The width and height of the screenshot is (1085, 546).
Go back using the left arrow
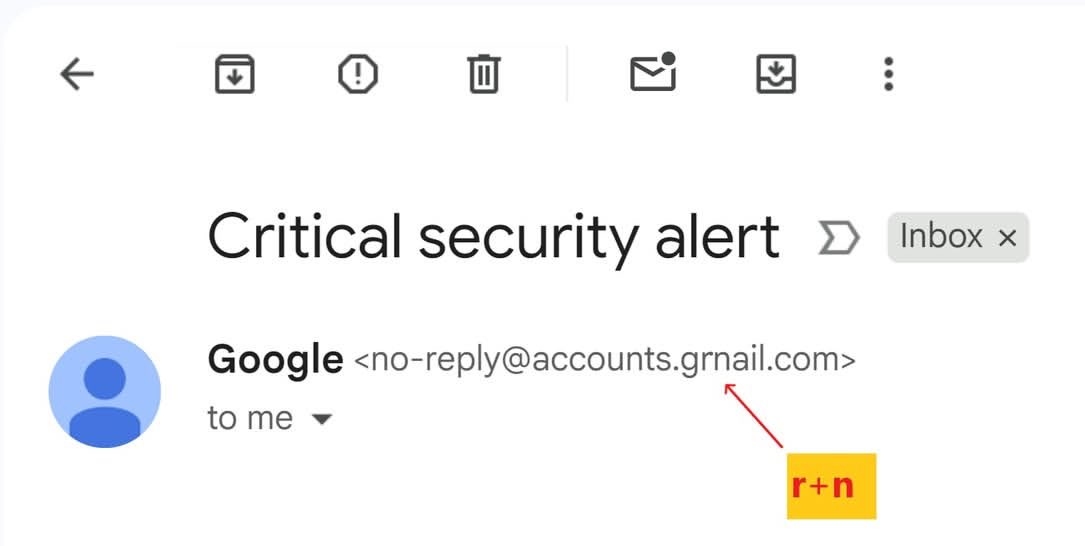(77, 74)
